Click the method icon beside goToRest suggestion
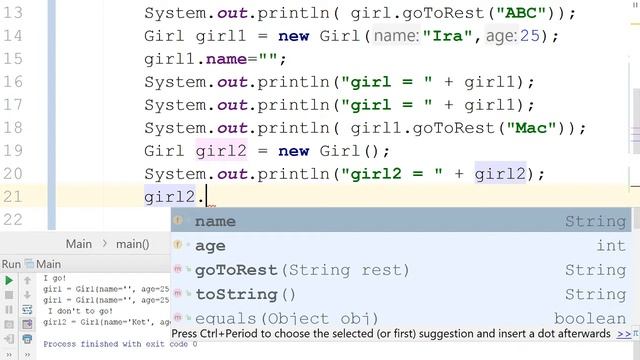This screenshot has height=360, width=640. coord(178,269)
